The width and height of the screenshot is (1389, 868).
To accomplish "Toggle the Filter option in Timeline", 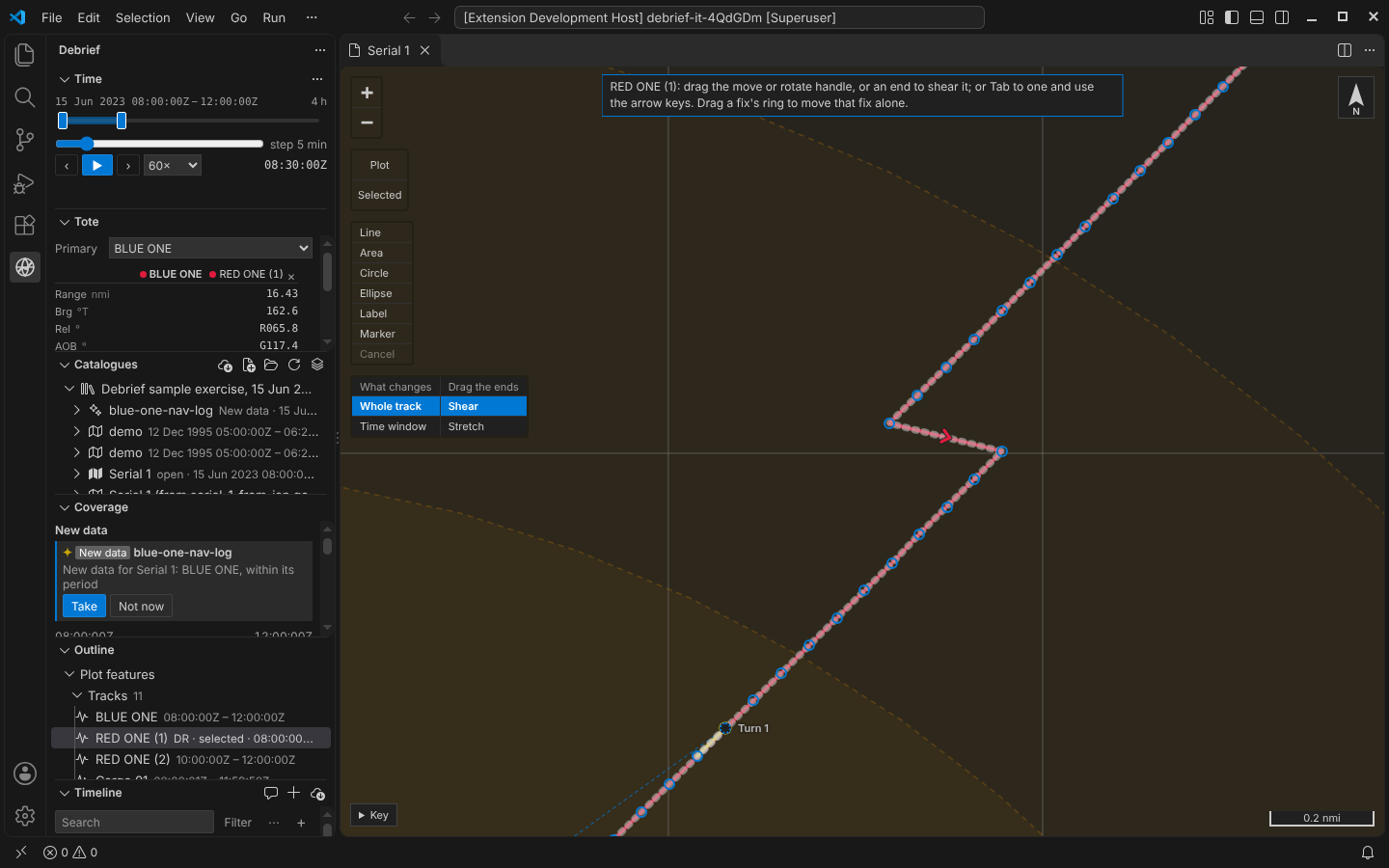I will pyautogui.click(x=238, y=823).
